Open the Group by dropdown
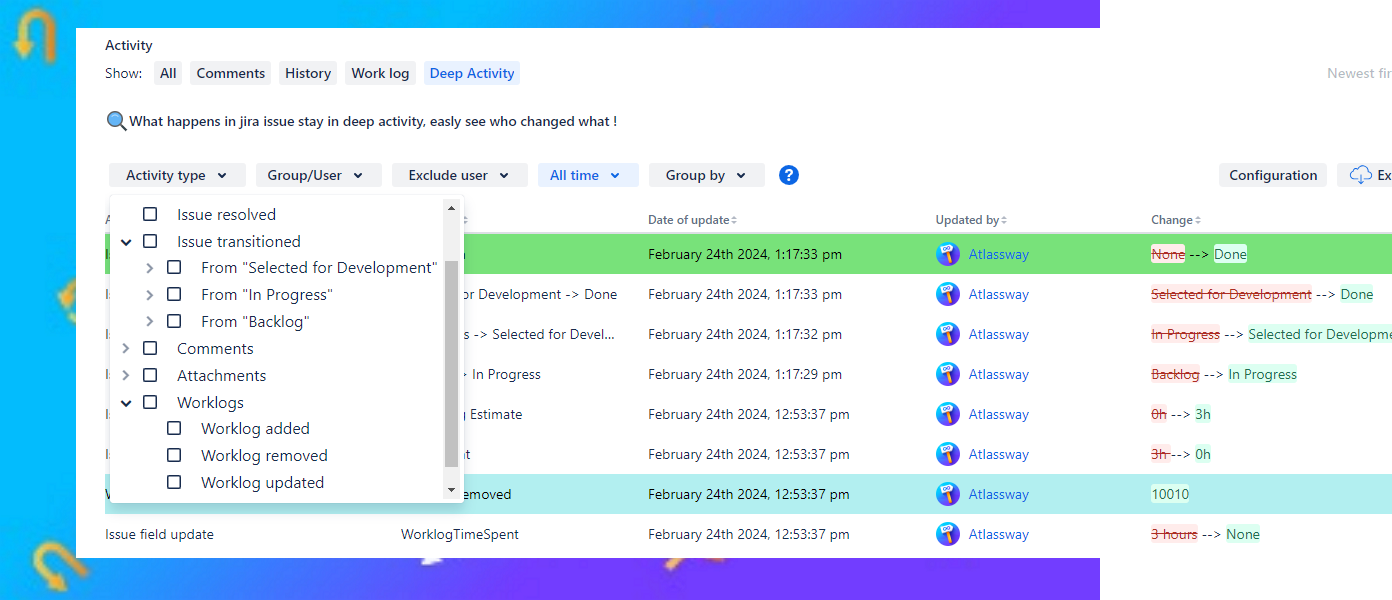 tap(707, 175)
